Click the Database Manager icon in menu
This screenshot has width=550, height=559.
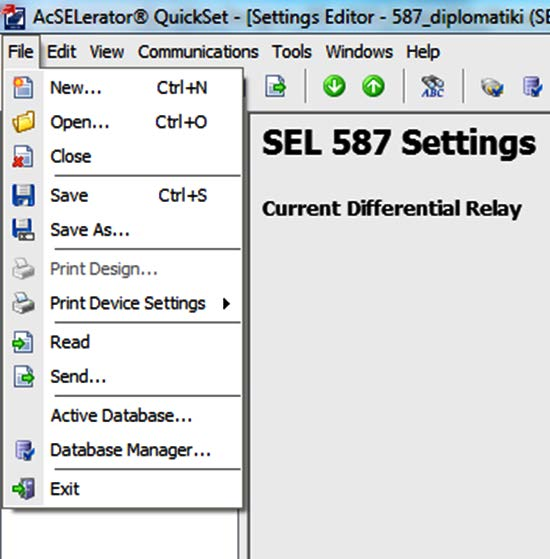point(24,450)
